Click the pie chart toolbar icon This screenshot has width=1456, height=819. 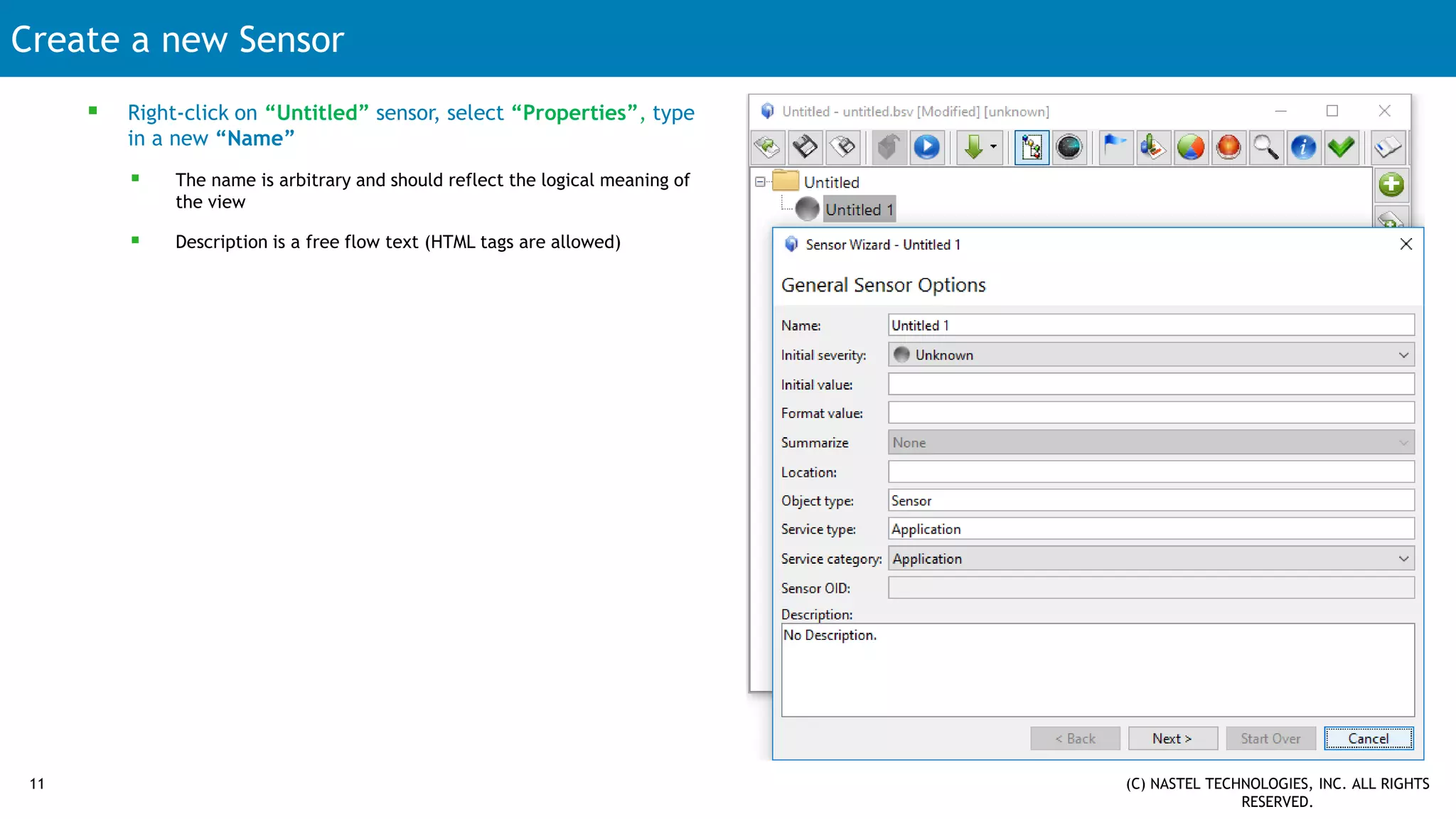coord(1191,147)
